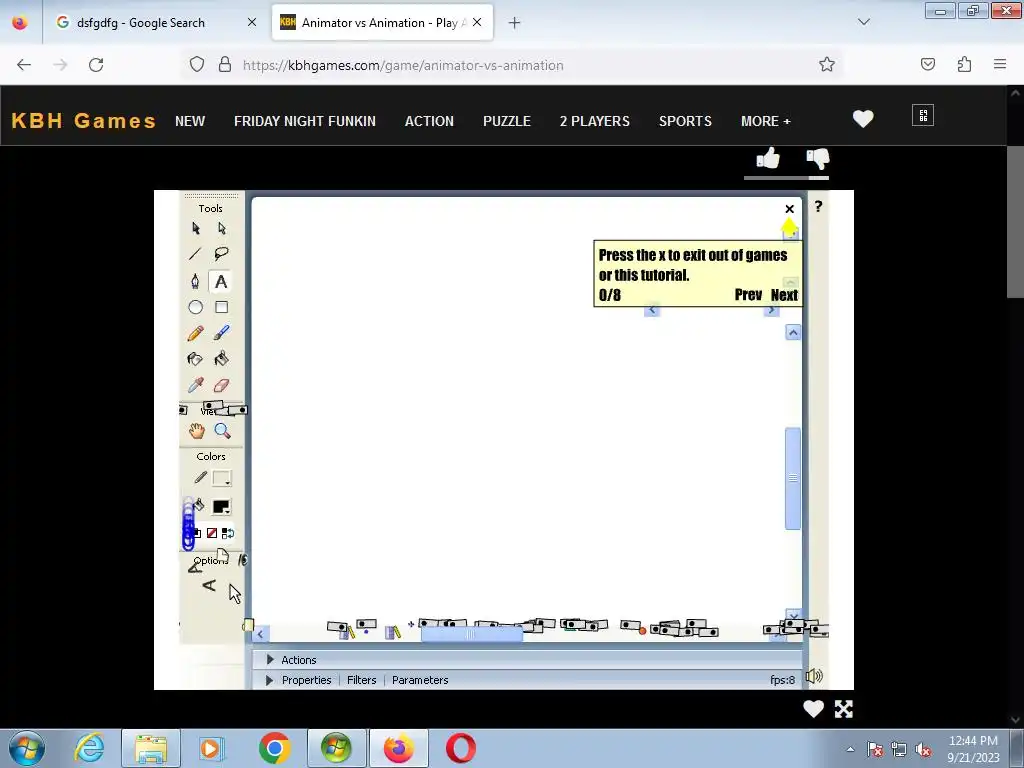Open favorites heart in KBH header

[x=863, y=119]
